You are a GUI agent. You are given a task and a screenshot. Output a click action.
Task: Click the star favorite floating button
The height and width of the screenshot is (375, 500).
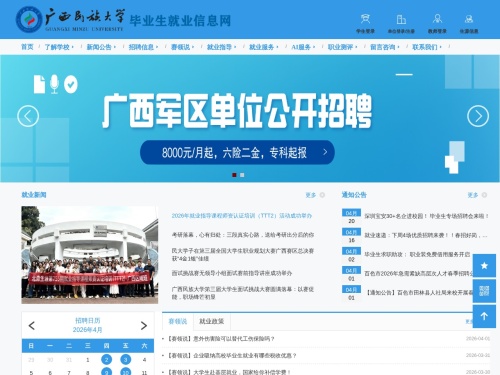coord(484,266)
